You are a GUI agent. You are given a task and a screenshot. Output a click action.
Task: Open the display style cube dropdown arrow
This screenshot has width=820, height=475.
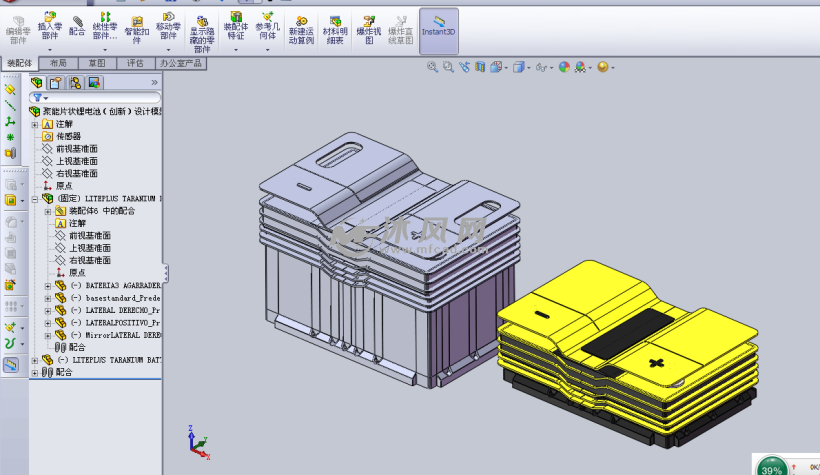pyautogui.click(x=529, y=67)
